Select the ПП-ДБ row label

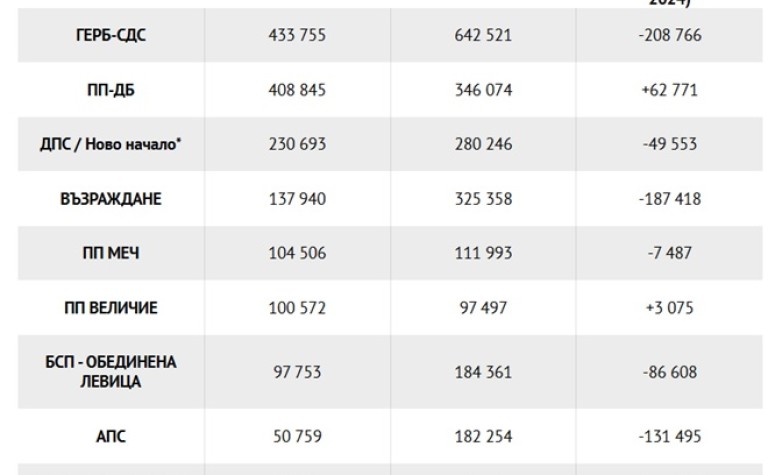click(x=110, y=90)
